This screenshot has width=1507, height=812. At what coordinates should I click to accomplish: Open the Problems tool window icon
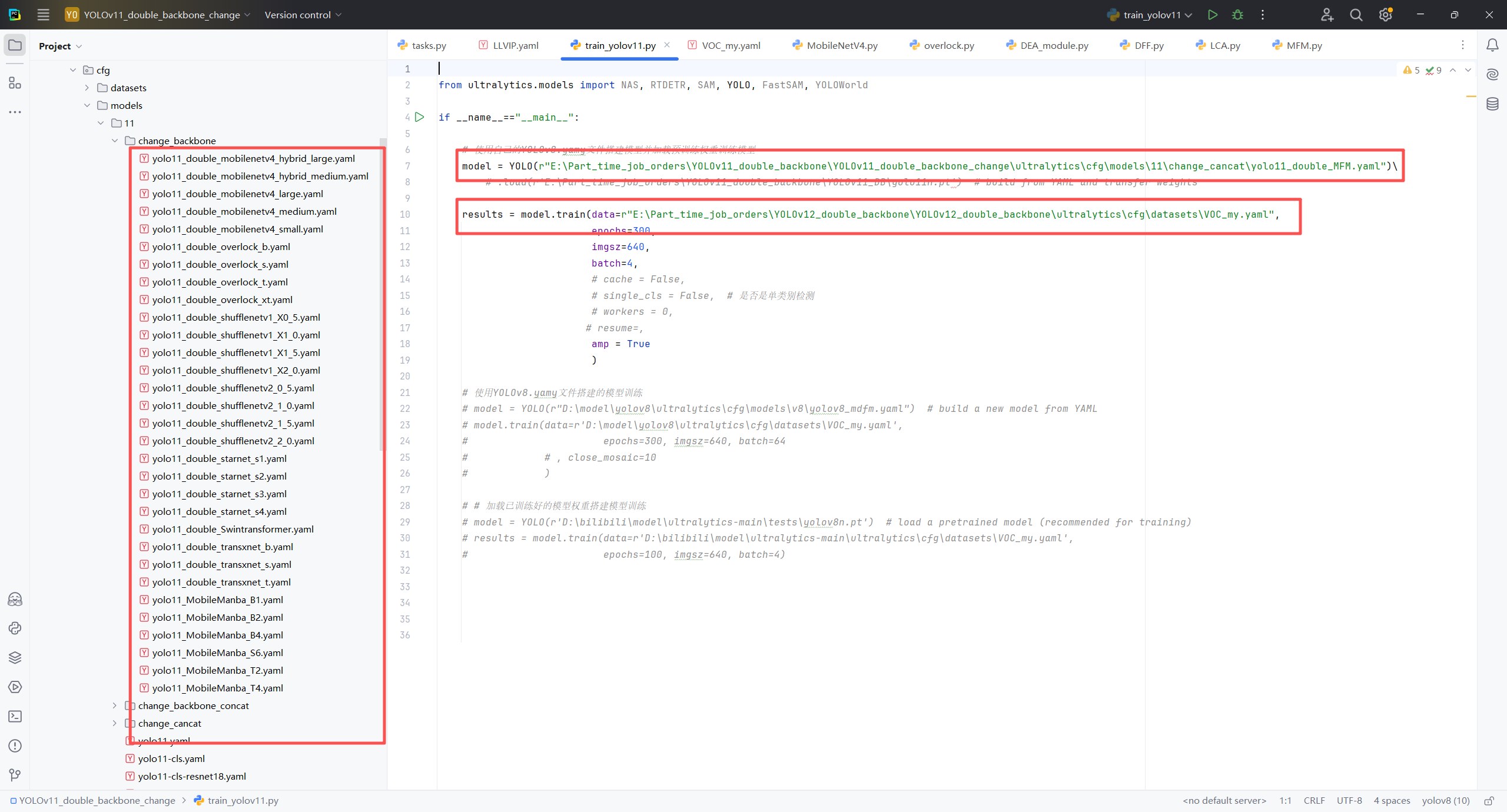[x=15, y=746]
